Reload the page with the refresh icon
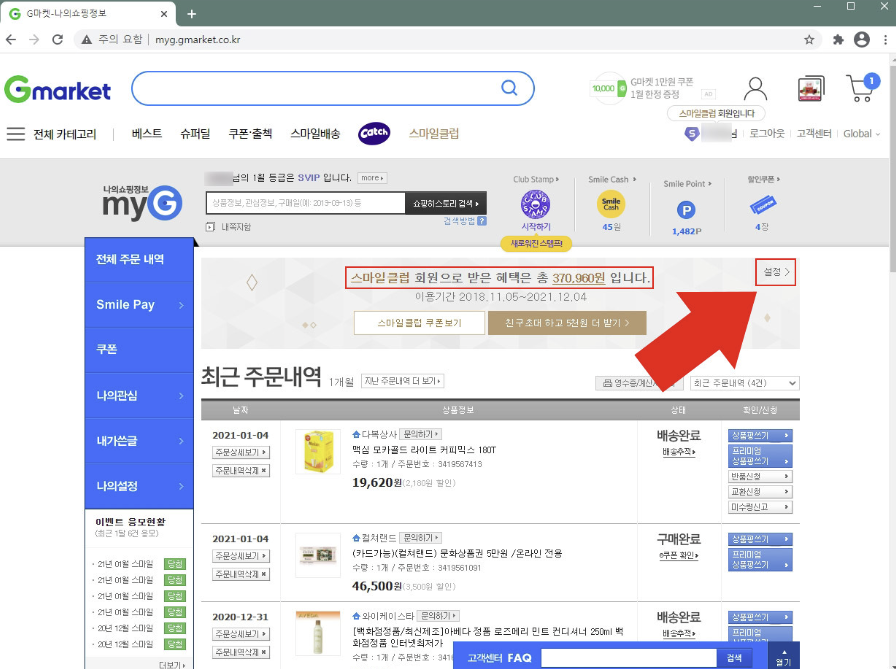The height and width of the screenshot is (669, 896). click(x=58, y=39)
